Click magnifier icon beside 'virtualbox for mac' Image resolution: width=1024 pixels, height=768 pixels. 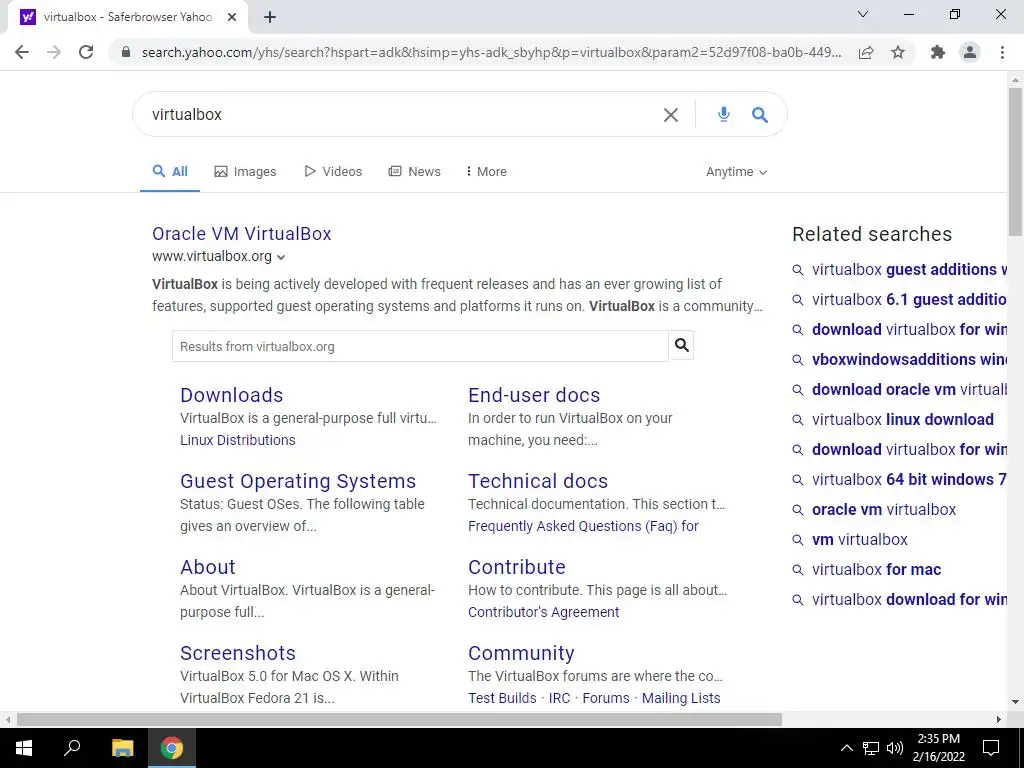(797, 570)
